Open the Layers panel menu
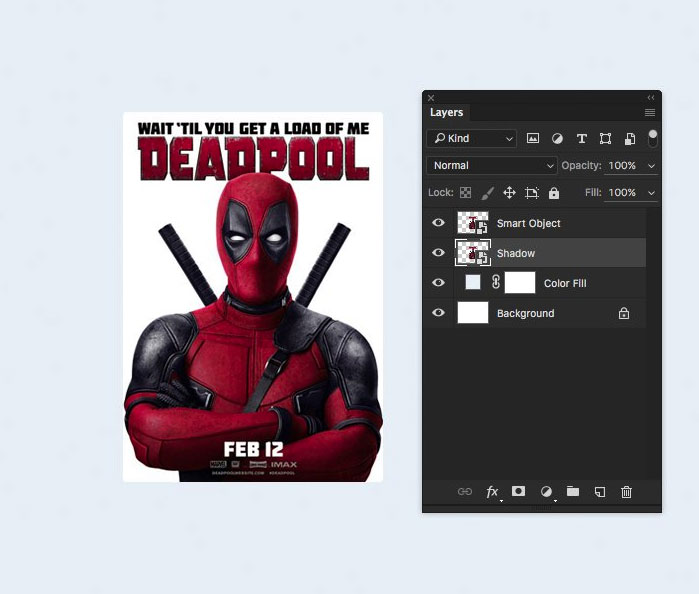Screen dimensions: 699x594 tap(650, 112)
